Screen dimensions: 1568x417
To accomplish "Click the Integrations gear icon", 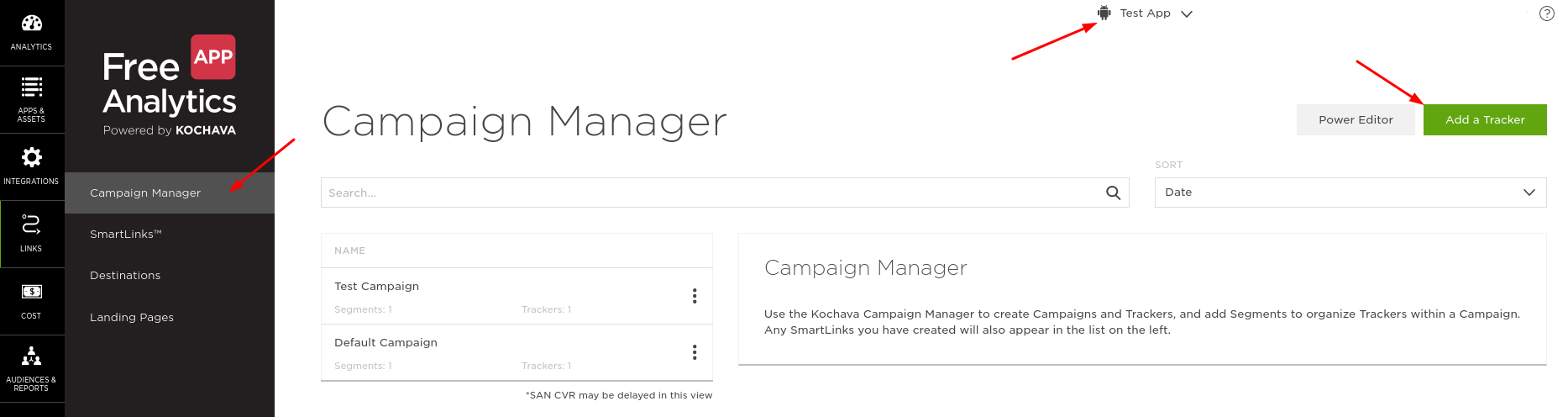I will pos(31,157).
